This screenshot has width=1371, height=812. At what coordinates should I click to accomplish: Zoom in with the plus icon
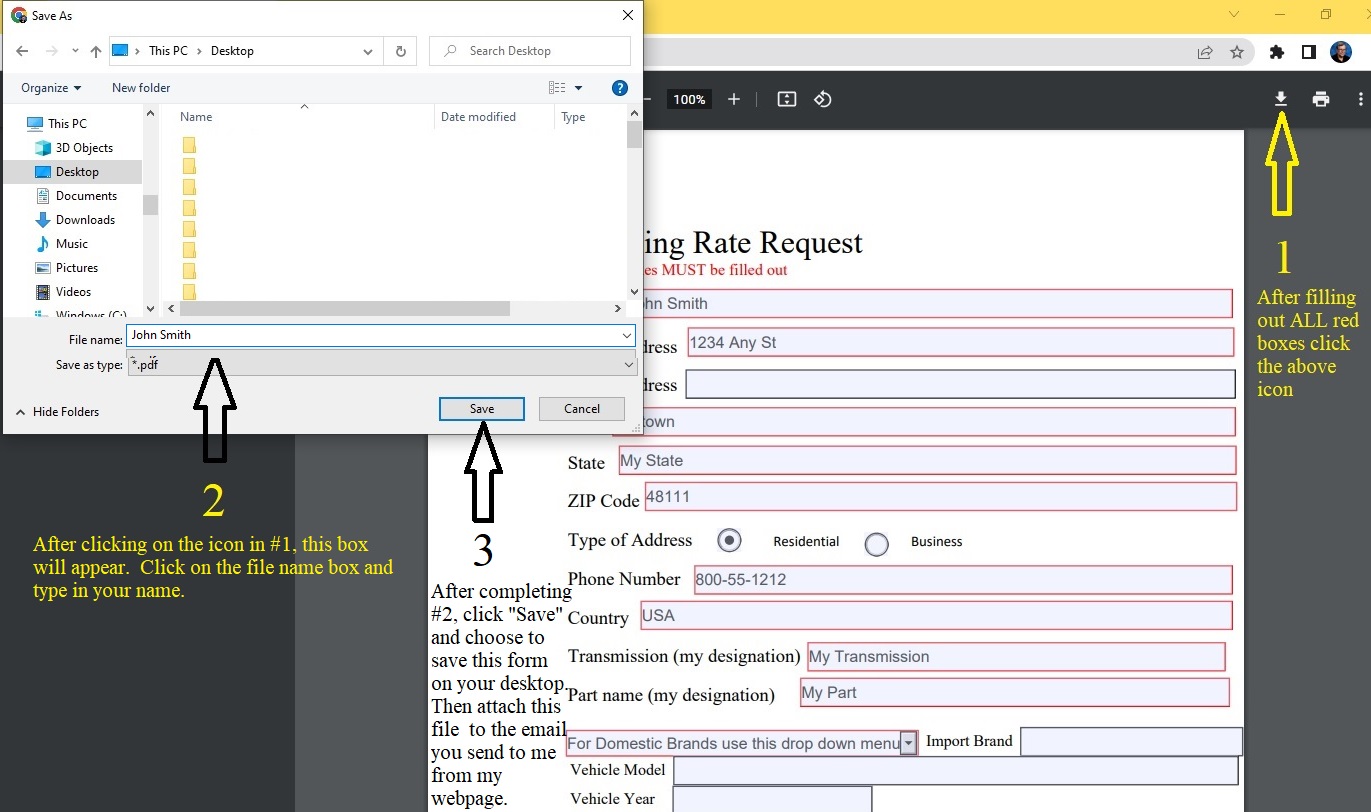734,99
